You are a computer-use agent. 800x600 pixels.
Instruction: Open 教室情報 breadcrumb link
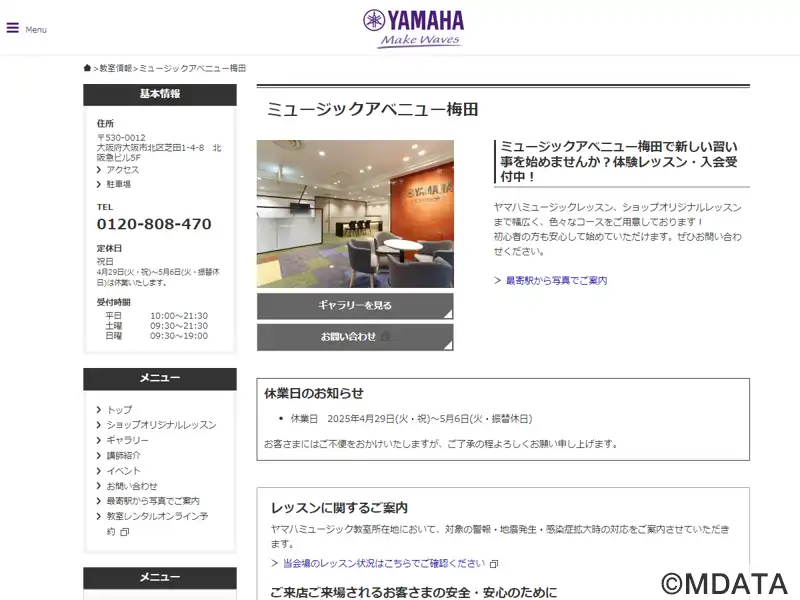pos(115,68)
